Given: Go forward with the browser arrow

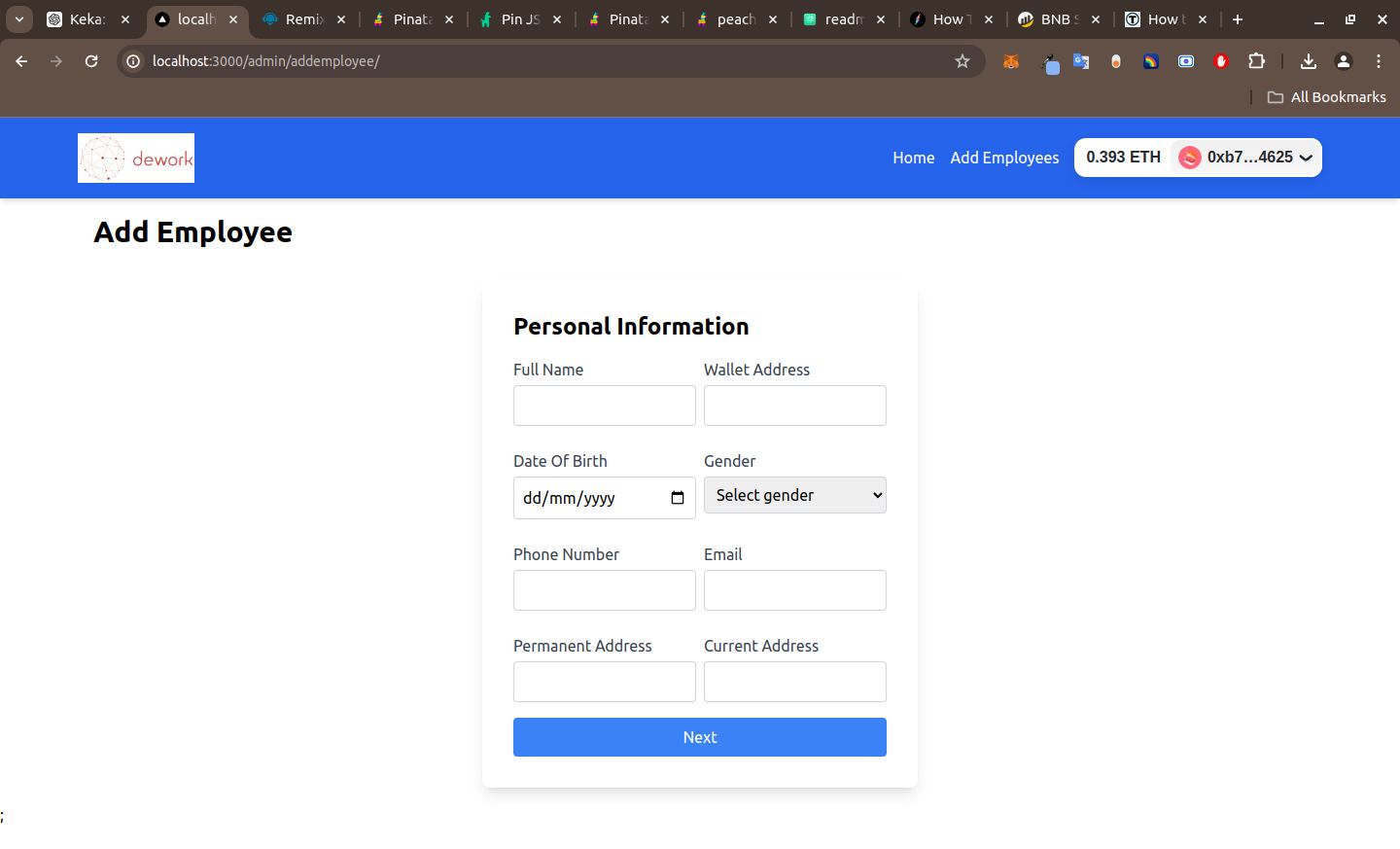Looking at the screenshot, I should (56, 61).
